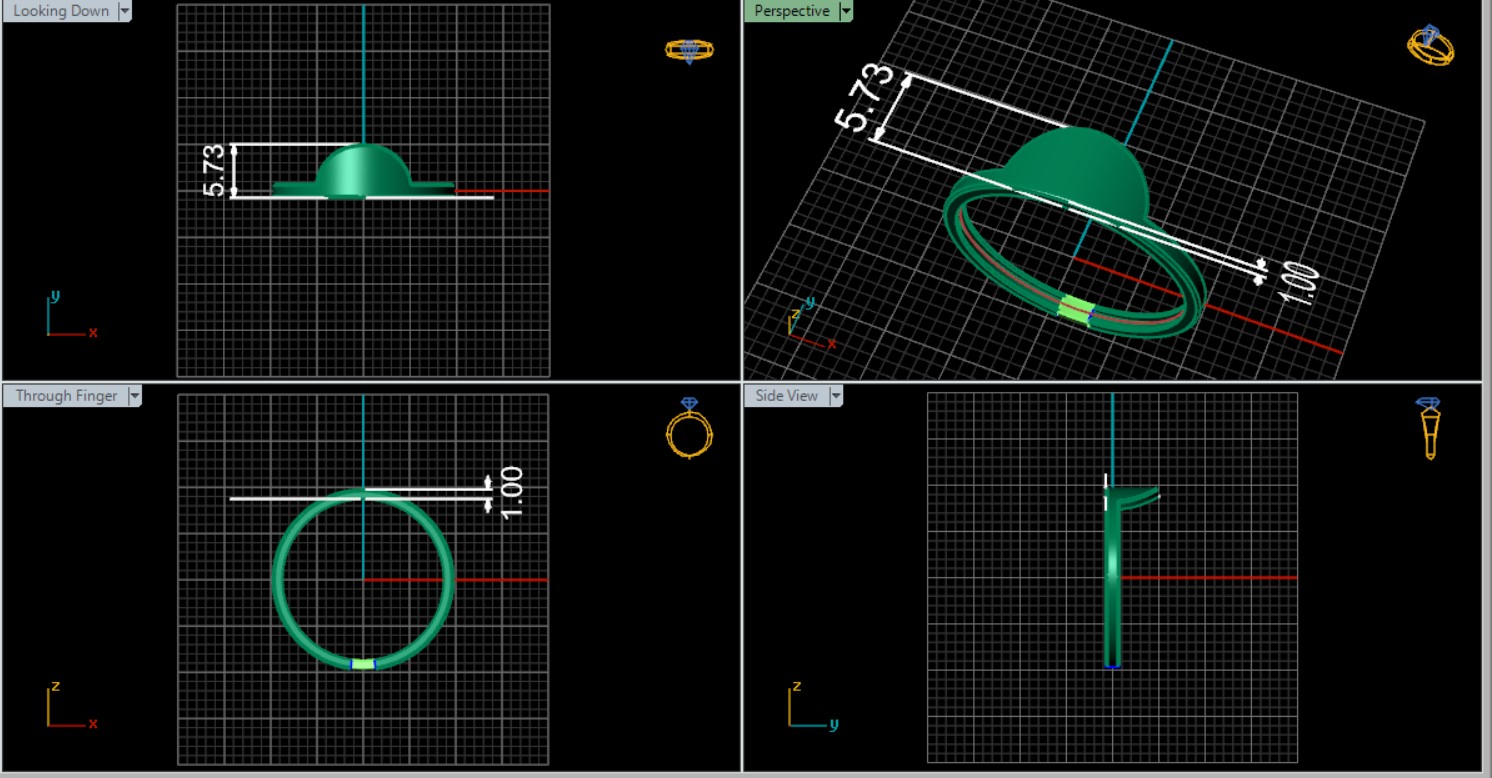
Task: Activate the Through Finger viewport title
Action: (x=66, y=396)
